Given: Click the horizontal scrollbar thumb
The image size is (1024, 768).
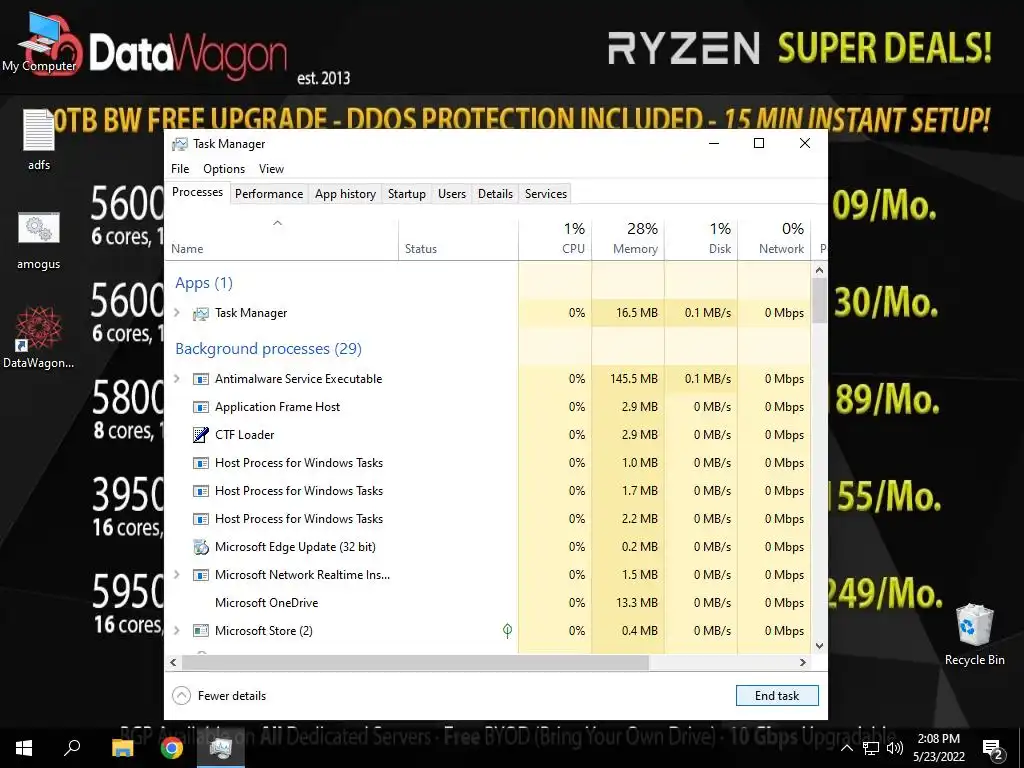Looking at the screenshot, I should coord(415,662).
